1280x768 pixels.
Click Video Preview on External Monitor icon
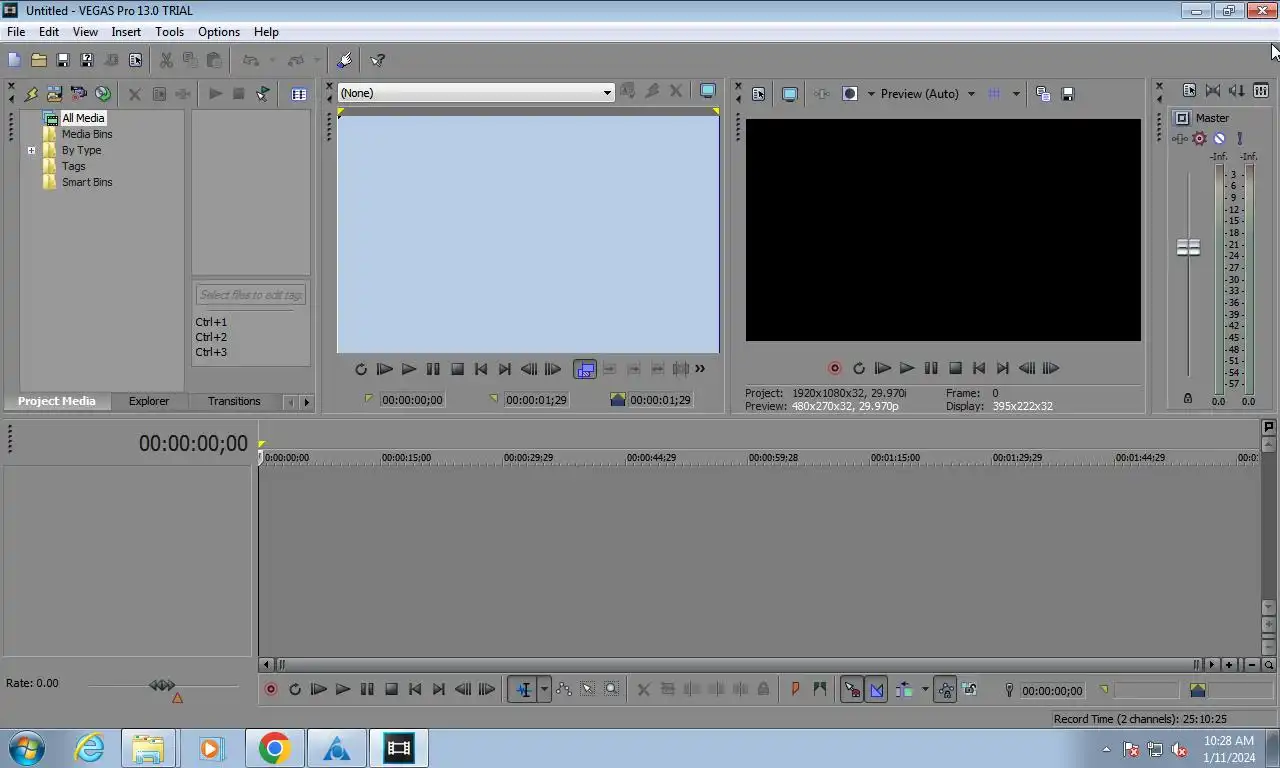789,94
